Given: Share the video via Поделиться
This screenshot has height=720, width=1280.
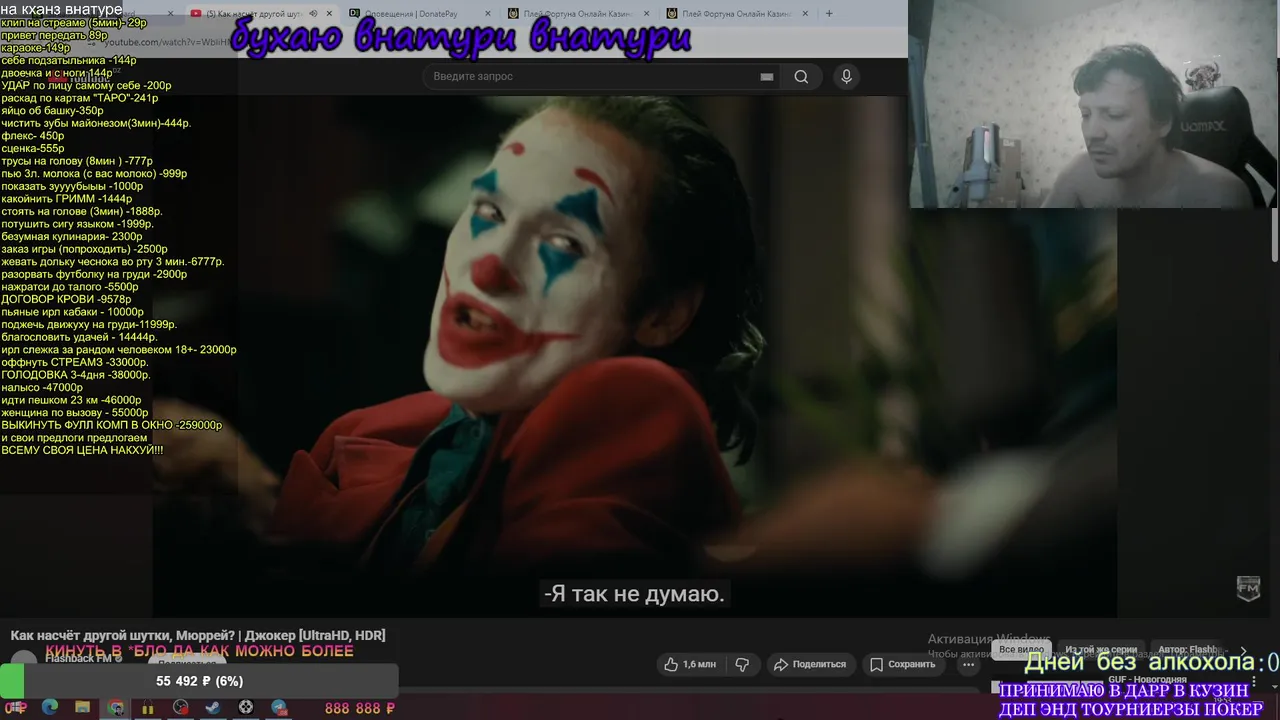Looking at the screenshot, I should (810, 664).
